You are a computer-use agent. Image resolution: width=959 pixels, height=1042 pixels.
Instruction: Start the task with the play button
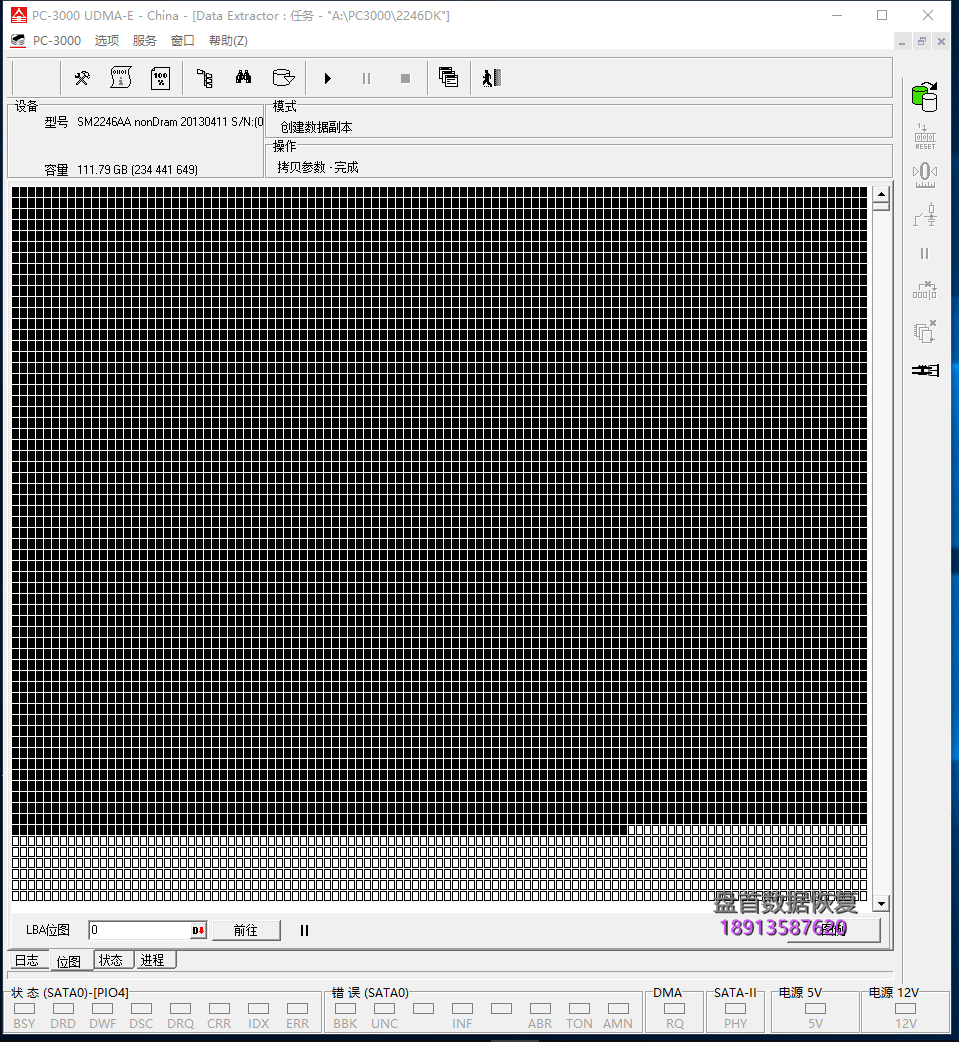point(328,78)
